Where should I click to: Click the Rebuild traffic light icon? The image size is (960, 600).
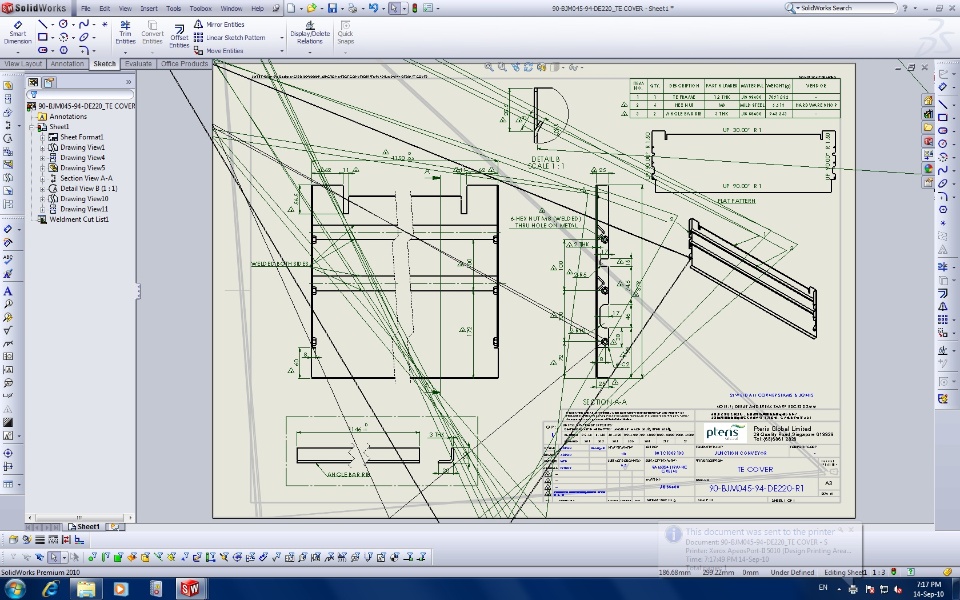pyautogui.click(x=414, y=8)
